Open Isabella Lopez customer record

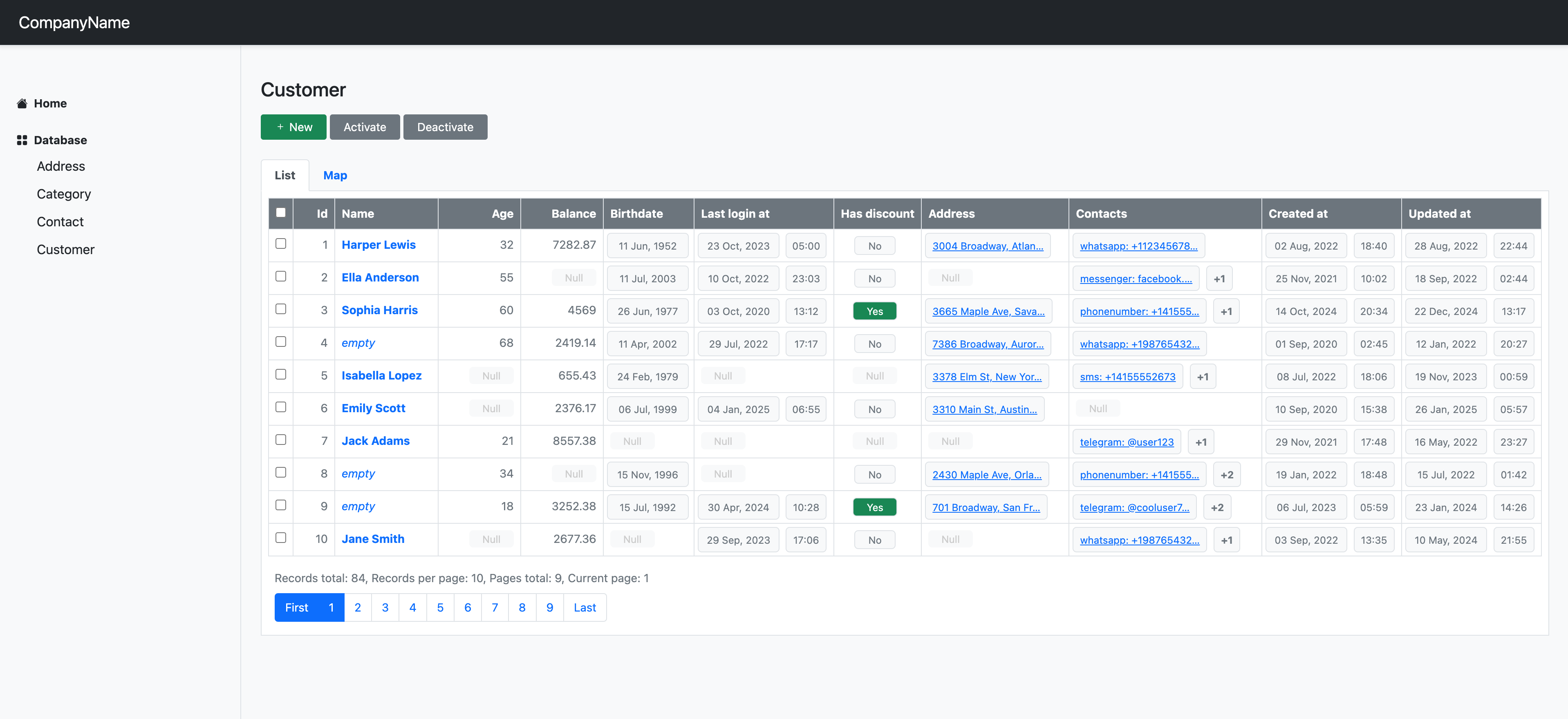tap(382, 375)
